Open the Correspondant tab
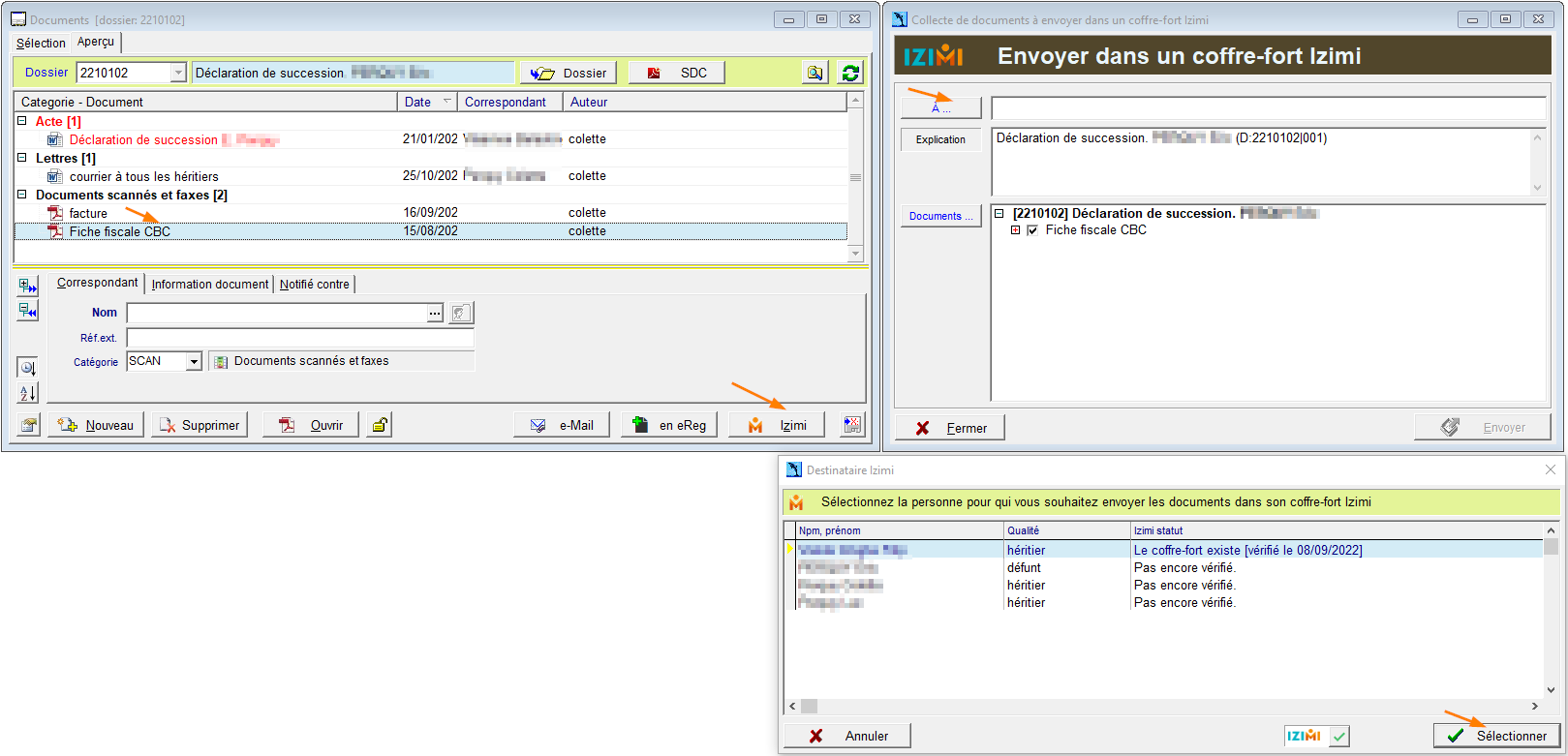 coord(97,283)
